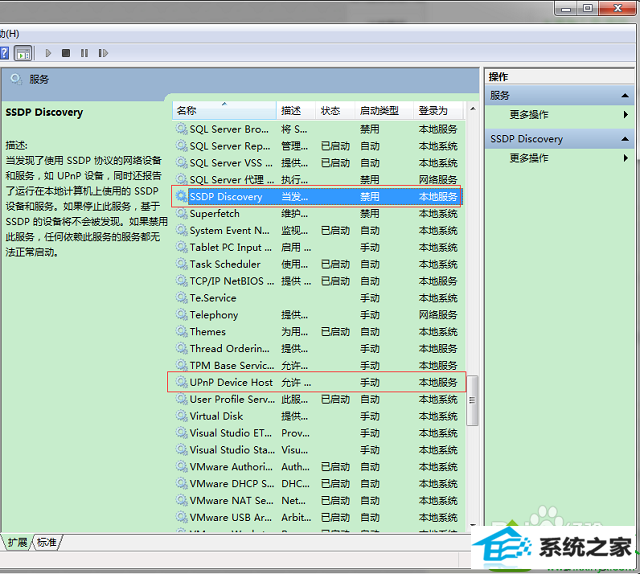Click the Restart Service toolbar icon
Screen dimensions: 640x574
pos(103,53)
